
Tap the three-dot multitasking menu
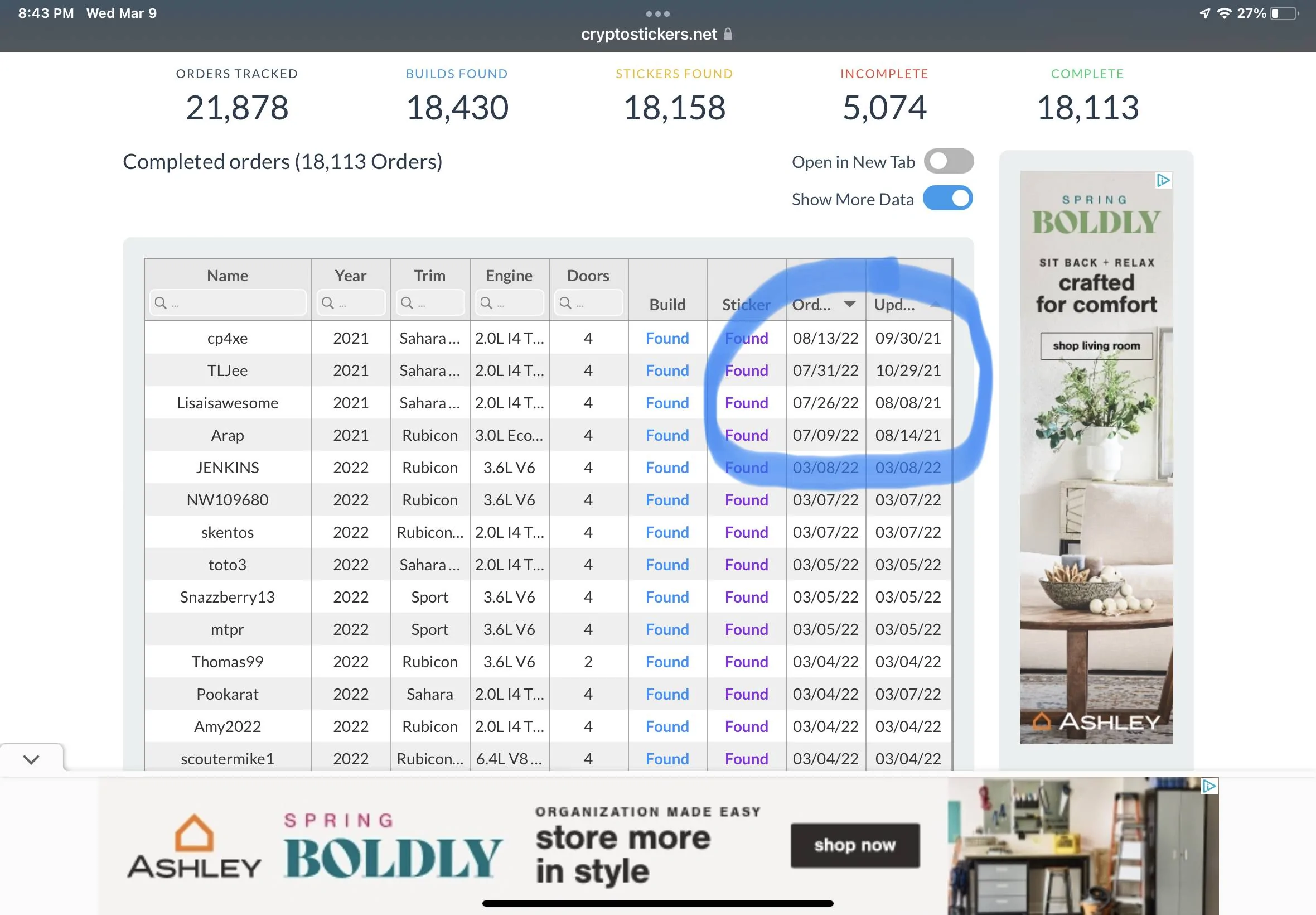657,13
